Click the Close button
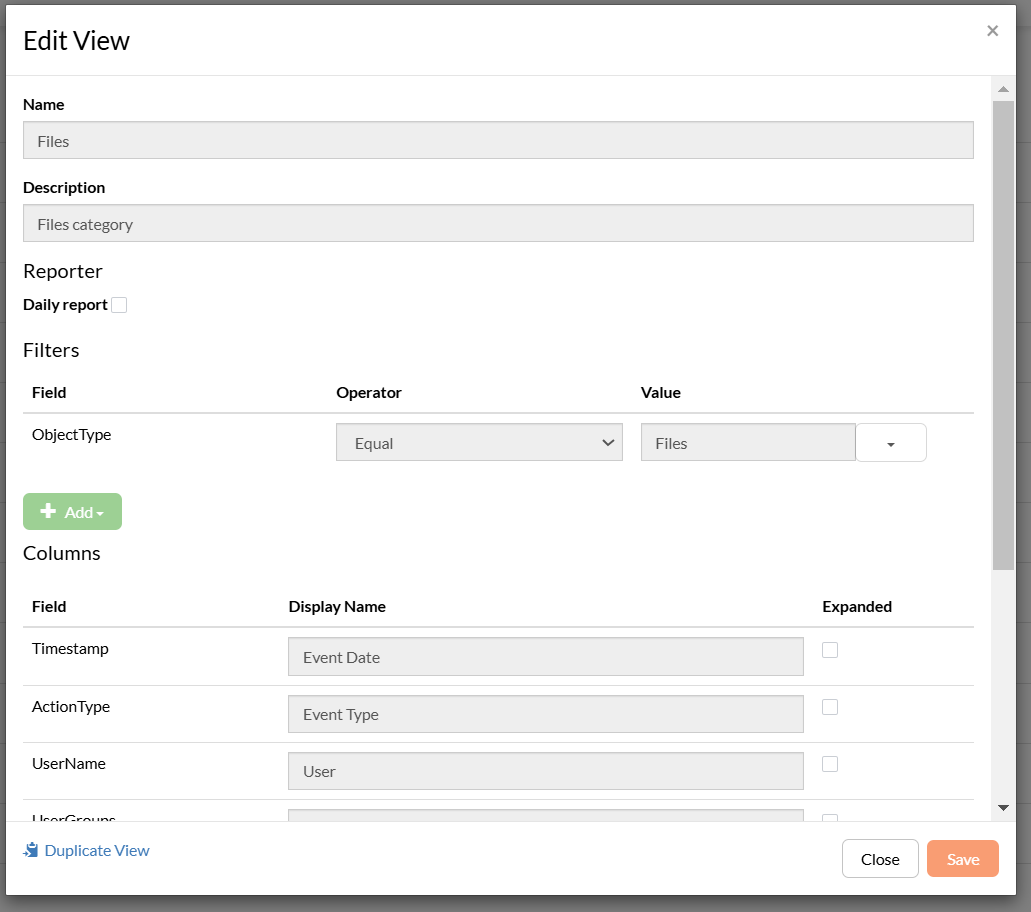 (x=880, y=859)
